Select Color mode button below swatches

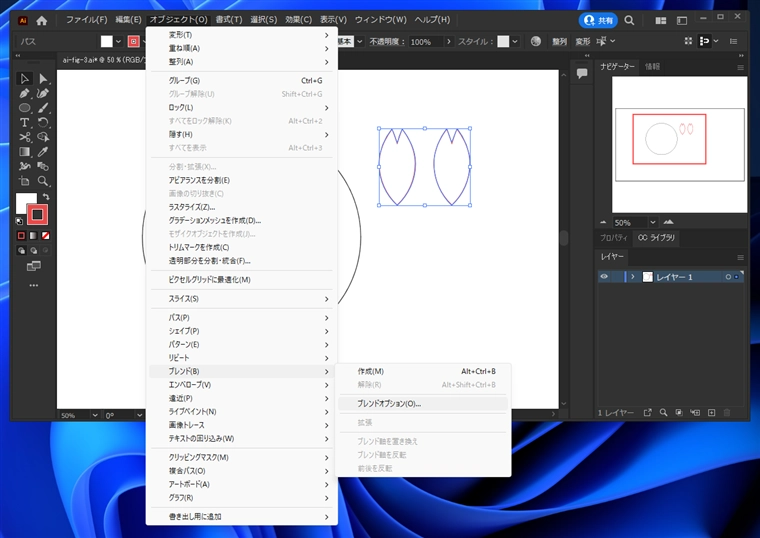point(21,236)
